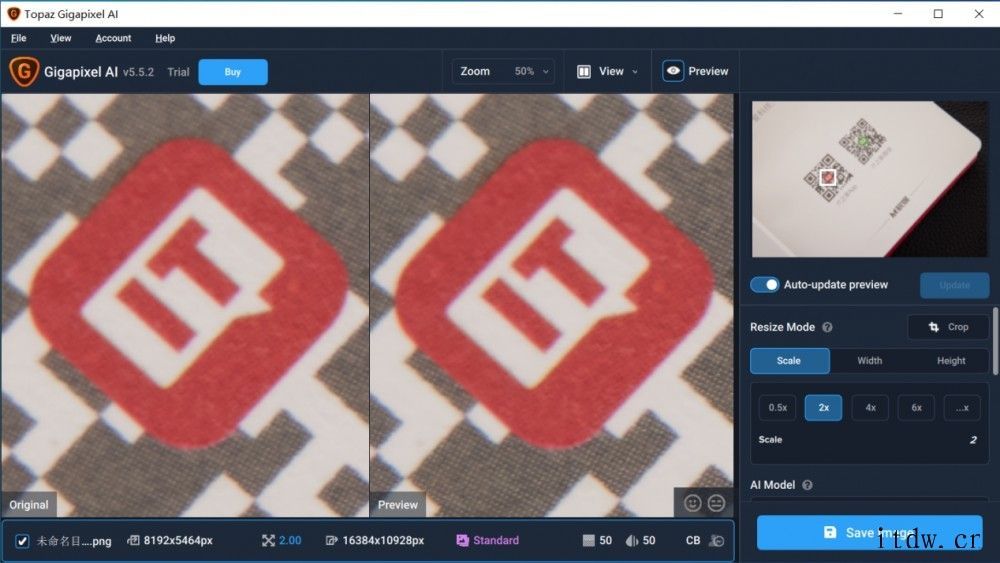Click the eye Preview icon
This screenshot has height=563, width=1000.
(673, 71)
